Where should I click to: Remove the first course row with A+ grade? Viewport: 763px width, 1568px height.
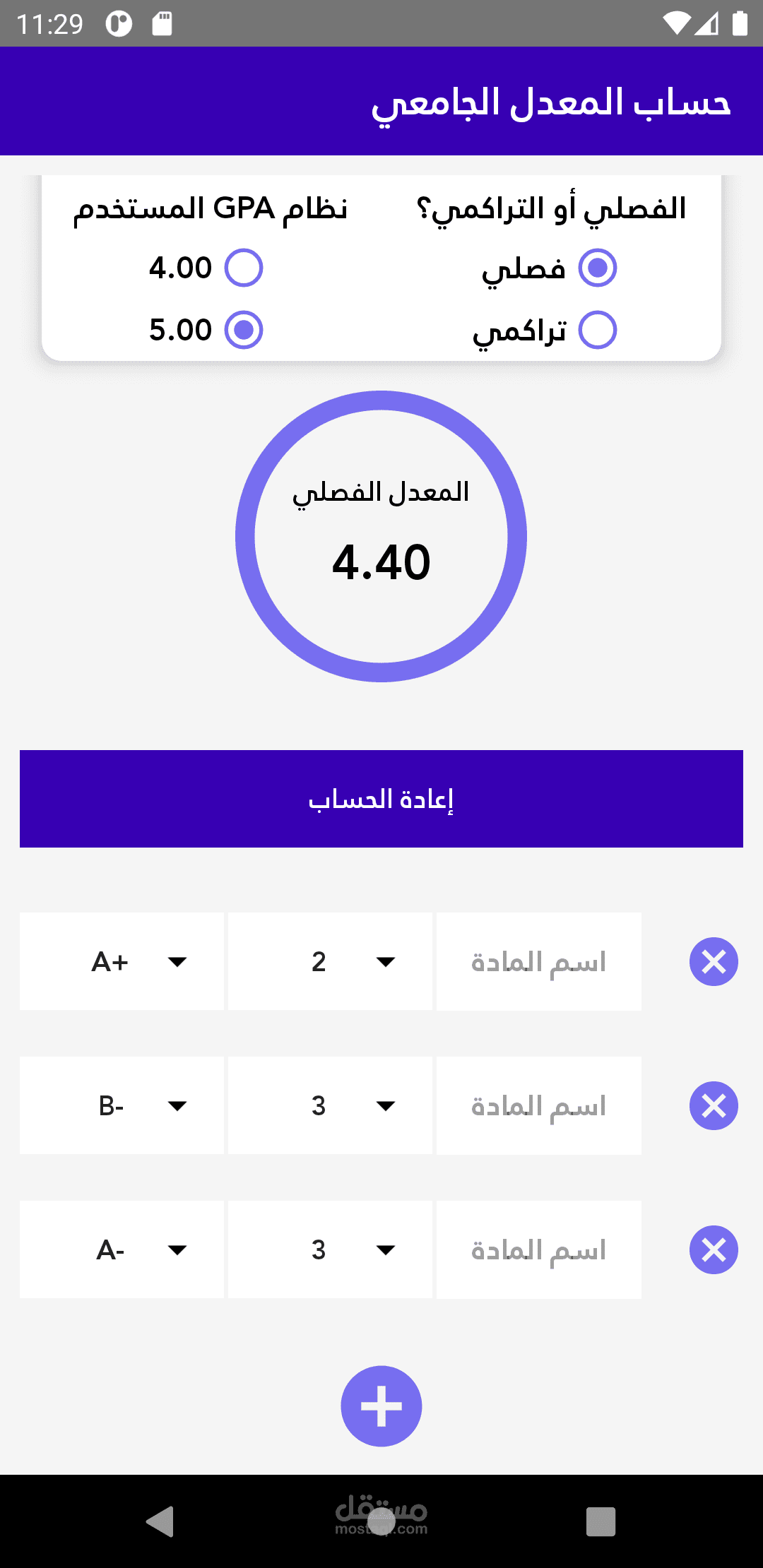tap(714, 961)
